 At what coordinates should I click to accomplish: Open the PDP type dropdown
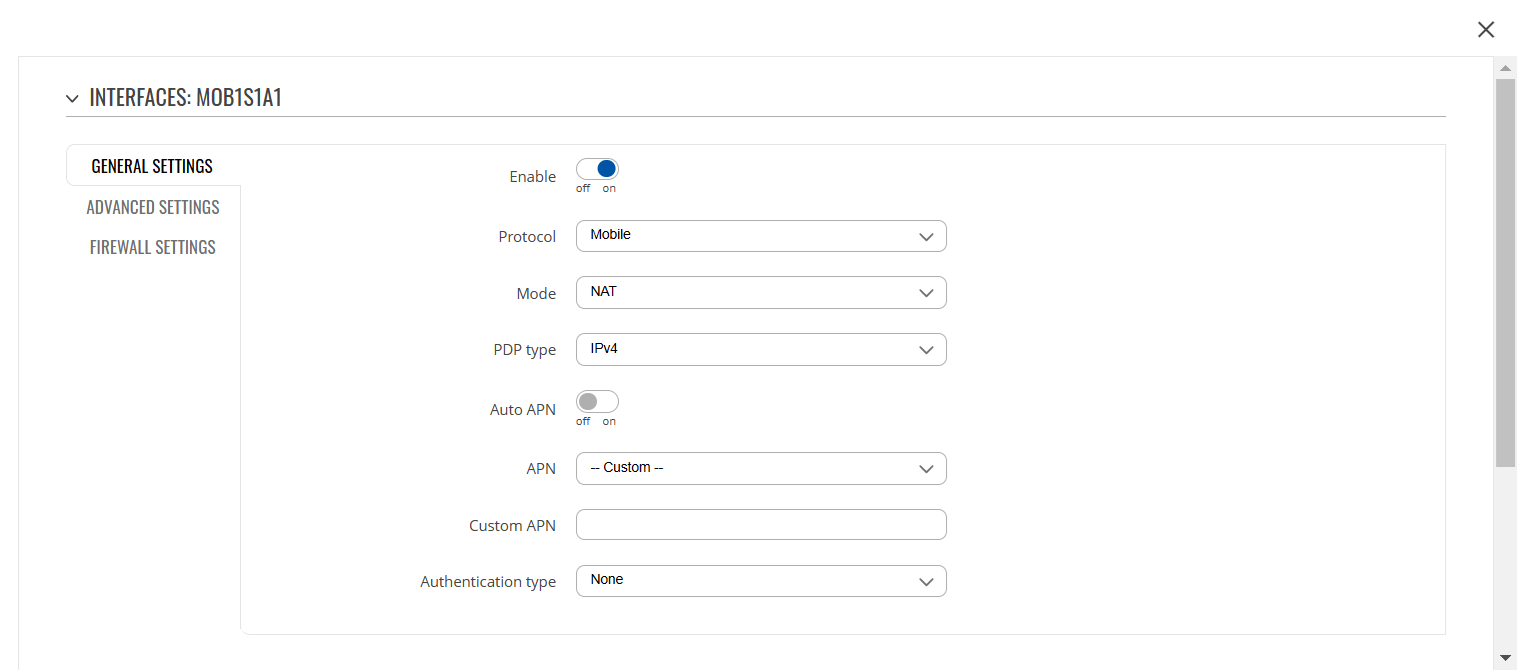coord(760,350)
